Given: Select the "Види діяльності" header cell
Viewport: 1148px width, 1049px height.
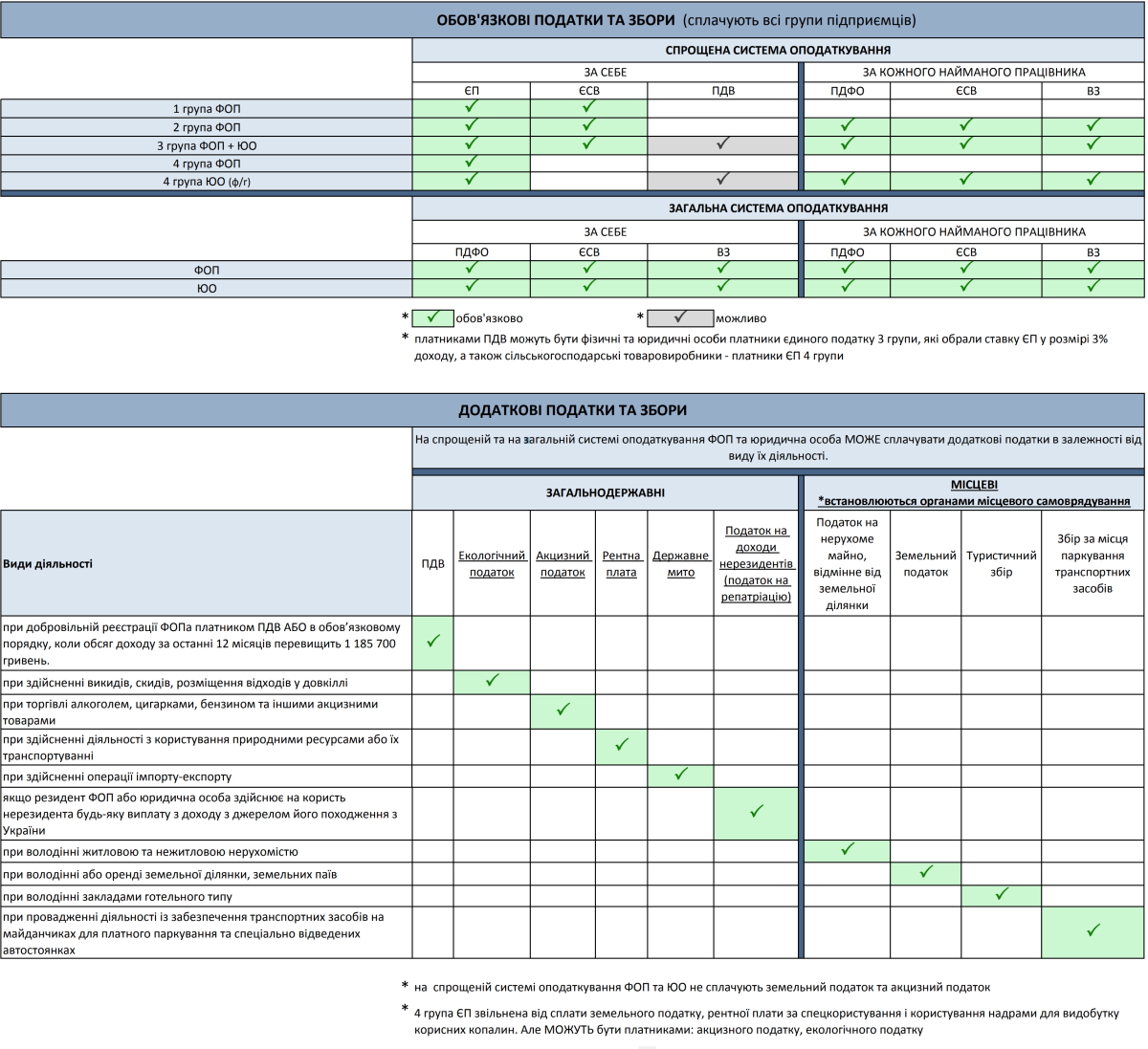Looking at the screenshot, I should (x=48, y=564).
